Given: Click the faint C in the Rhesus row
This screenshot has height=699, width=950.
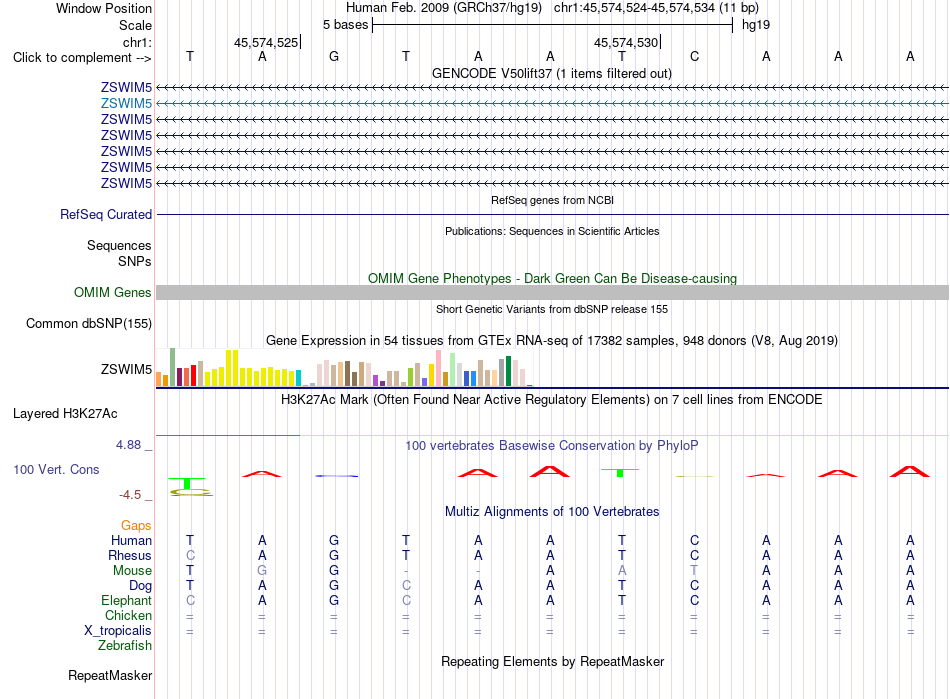Looking at the screenshot, I should [190, 555].
